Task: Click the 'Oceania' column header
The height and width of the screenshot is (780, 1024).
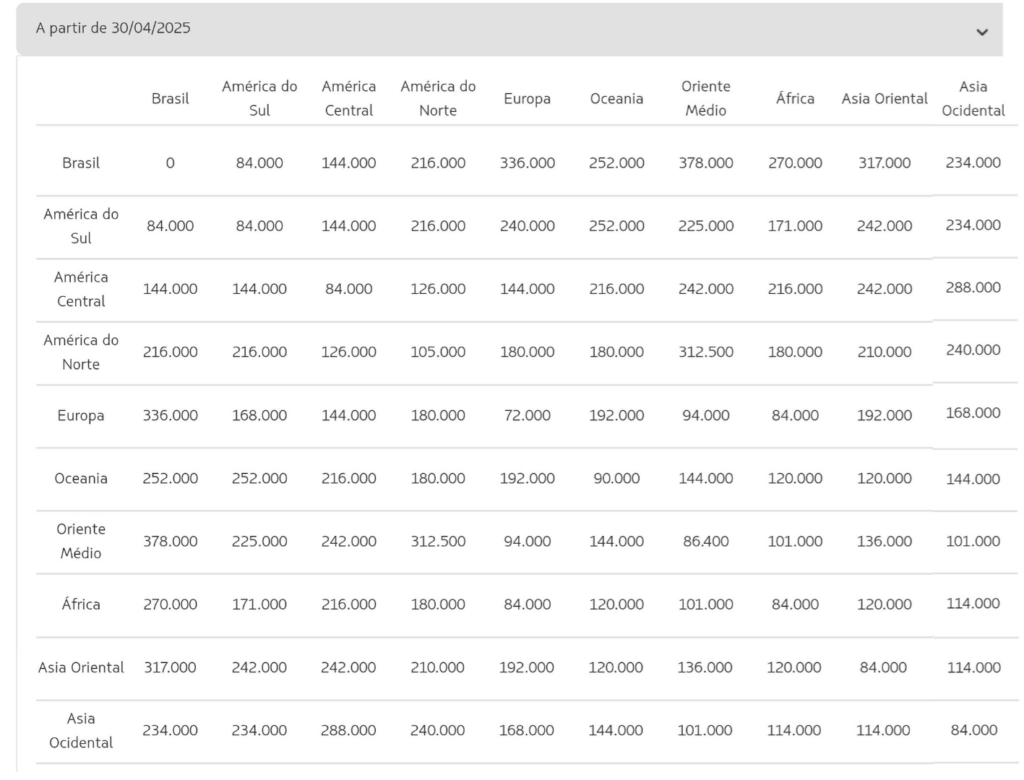Action: pos(616,99)
